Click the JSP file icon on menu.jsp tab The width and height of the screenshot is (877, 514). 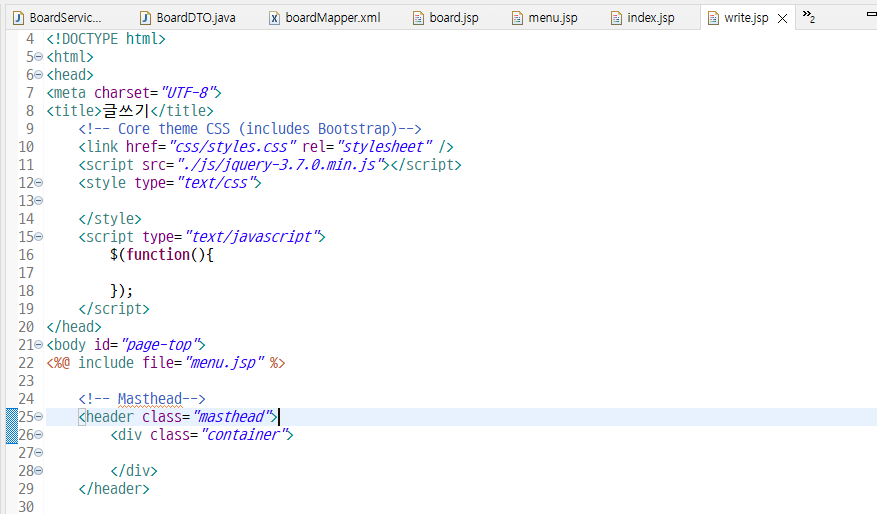[x=517, y=18]
